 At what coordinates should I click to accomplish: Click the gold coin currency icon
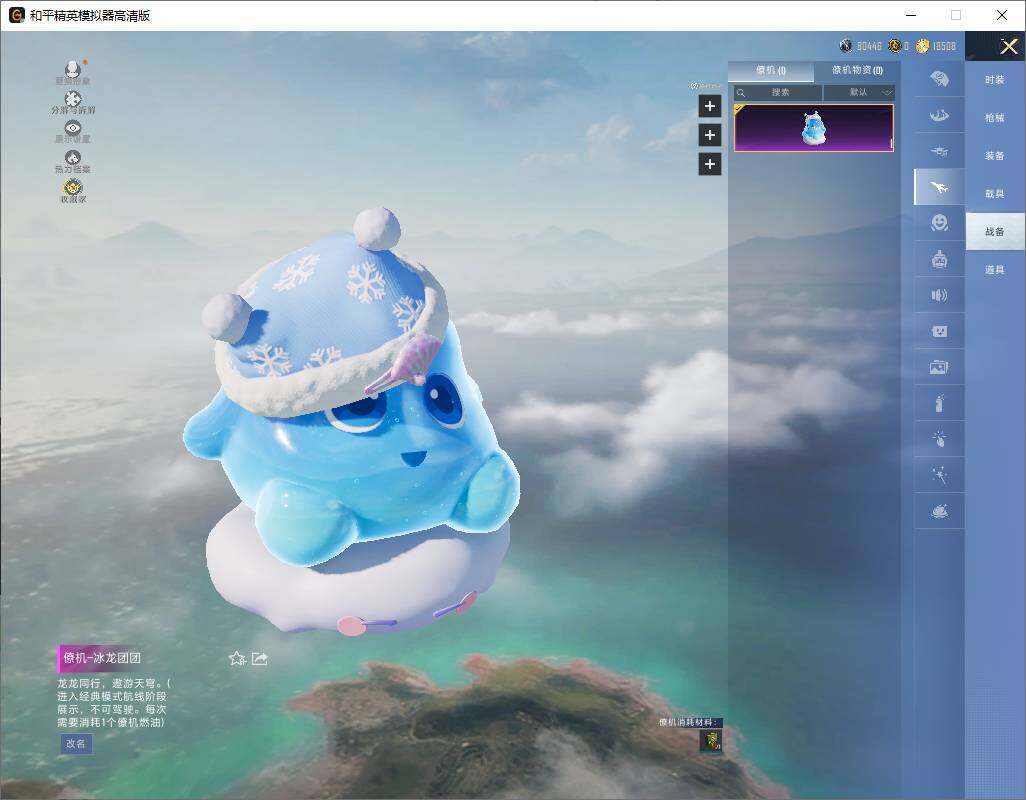coord(923,46)
